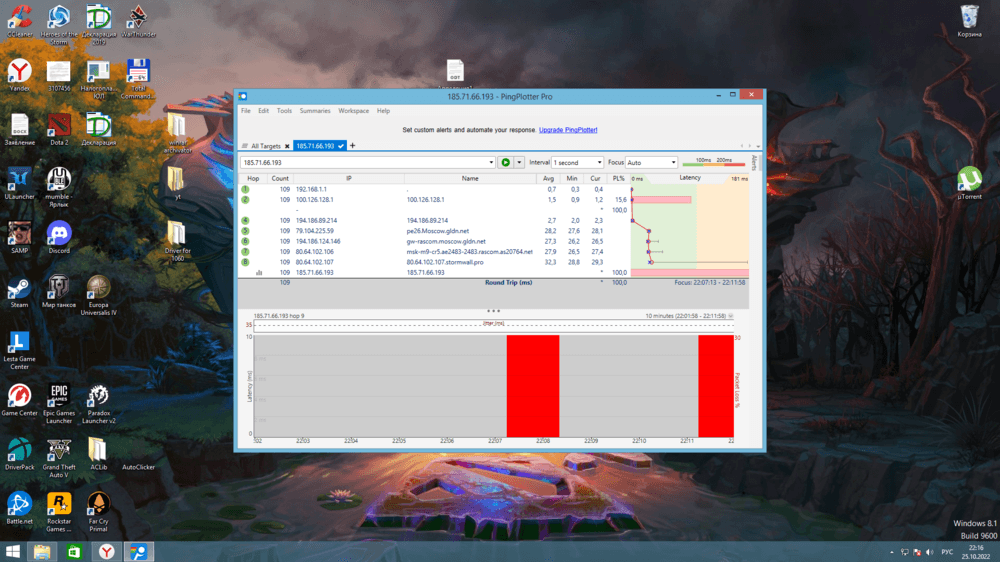
Task: Open the Alerts side panel
Action: [x=754, y=160]
